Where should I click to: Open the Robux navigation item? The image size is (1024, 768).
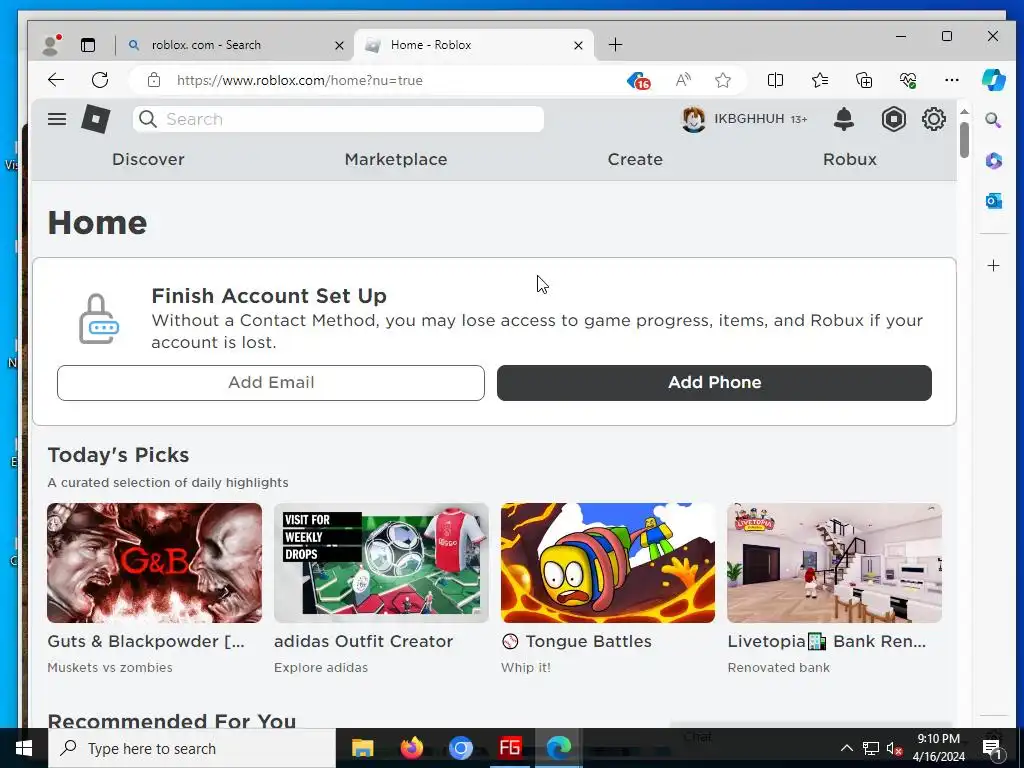click(850, 159)
